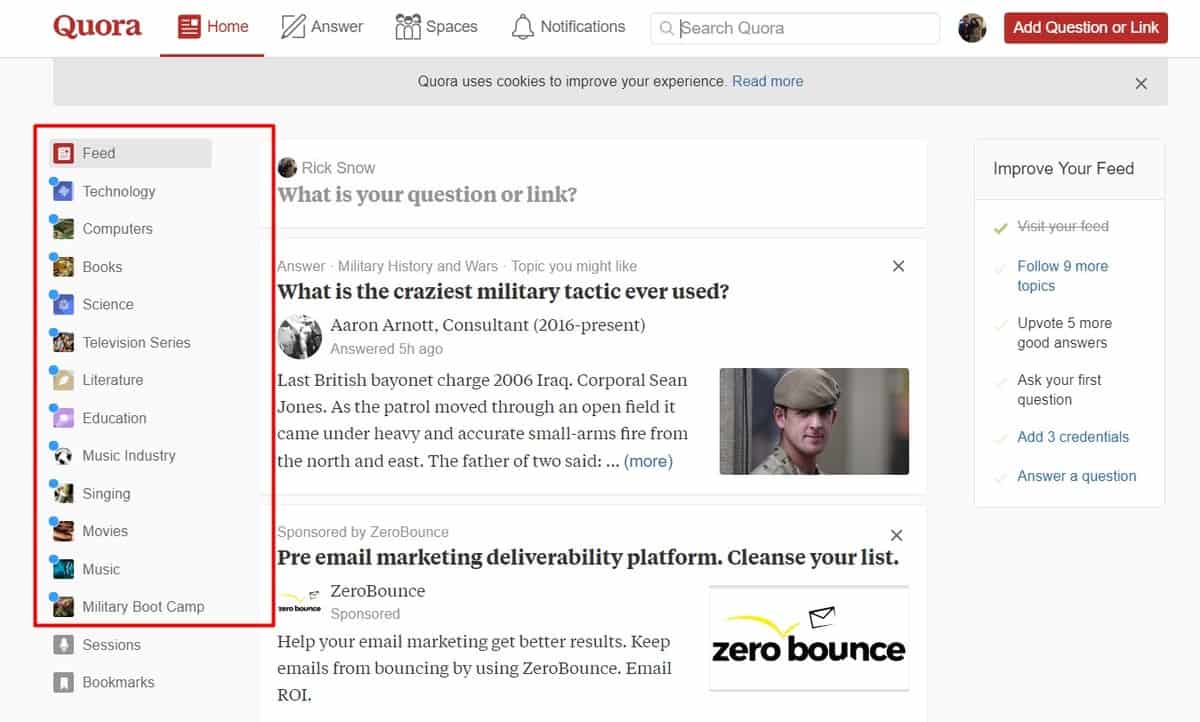This screenshot has width=1200, height=722.
Task: Dismiss the military tactic answer card
Action: [x=898, y=266]
